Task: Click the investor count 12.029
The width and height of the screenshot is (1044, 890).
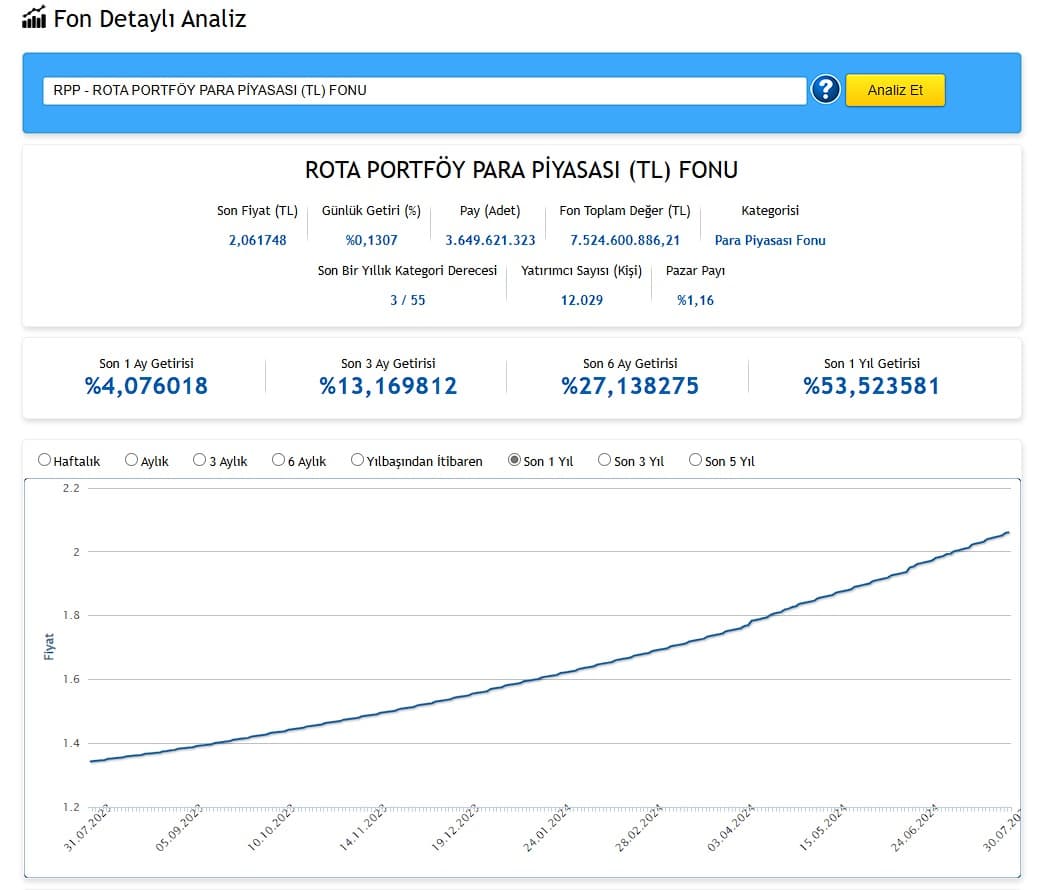Action: click(581, 300)
